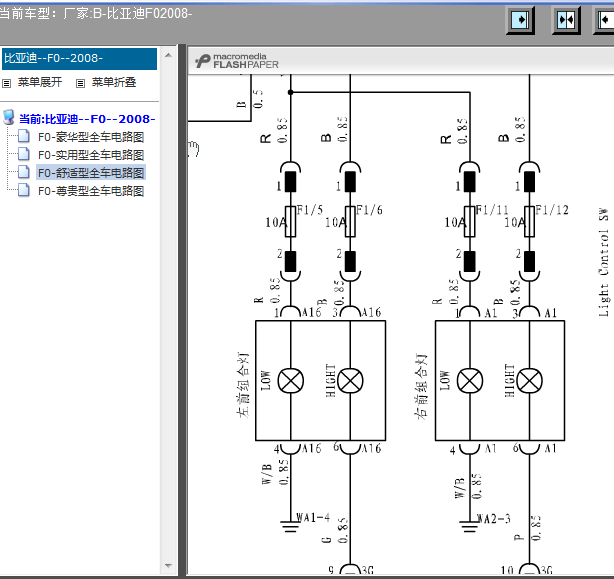Open F0-尊贵型全车电路图 document

pyautogui.click(x=91, y=191)
